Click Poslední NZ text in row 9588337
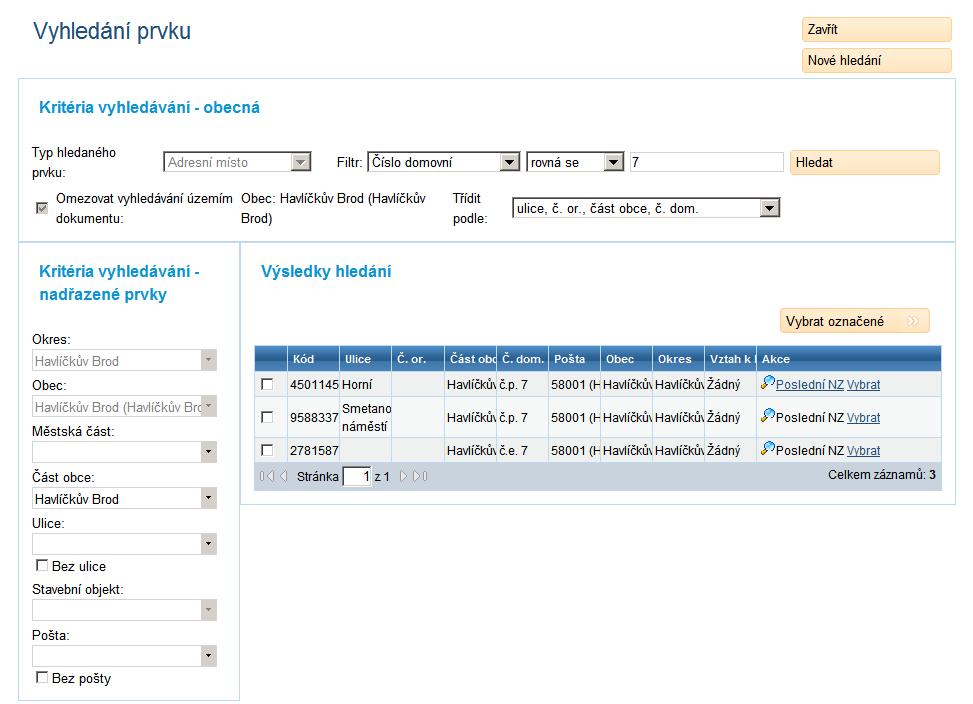Screen dimensions: 973x704 pos(810,417)
